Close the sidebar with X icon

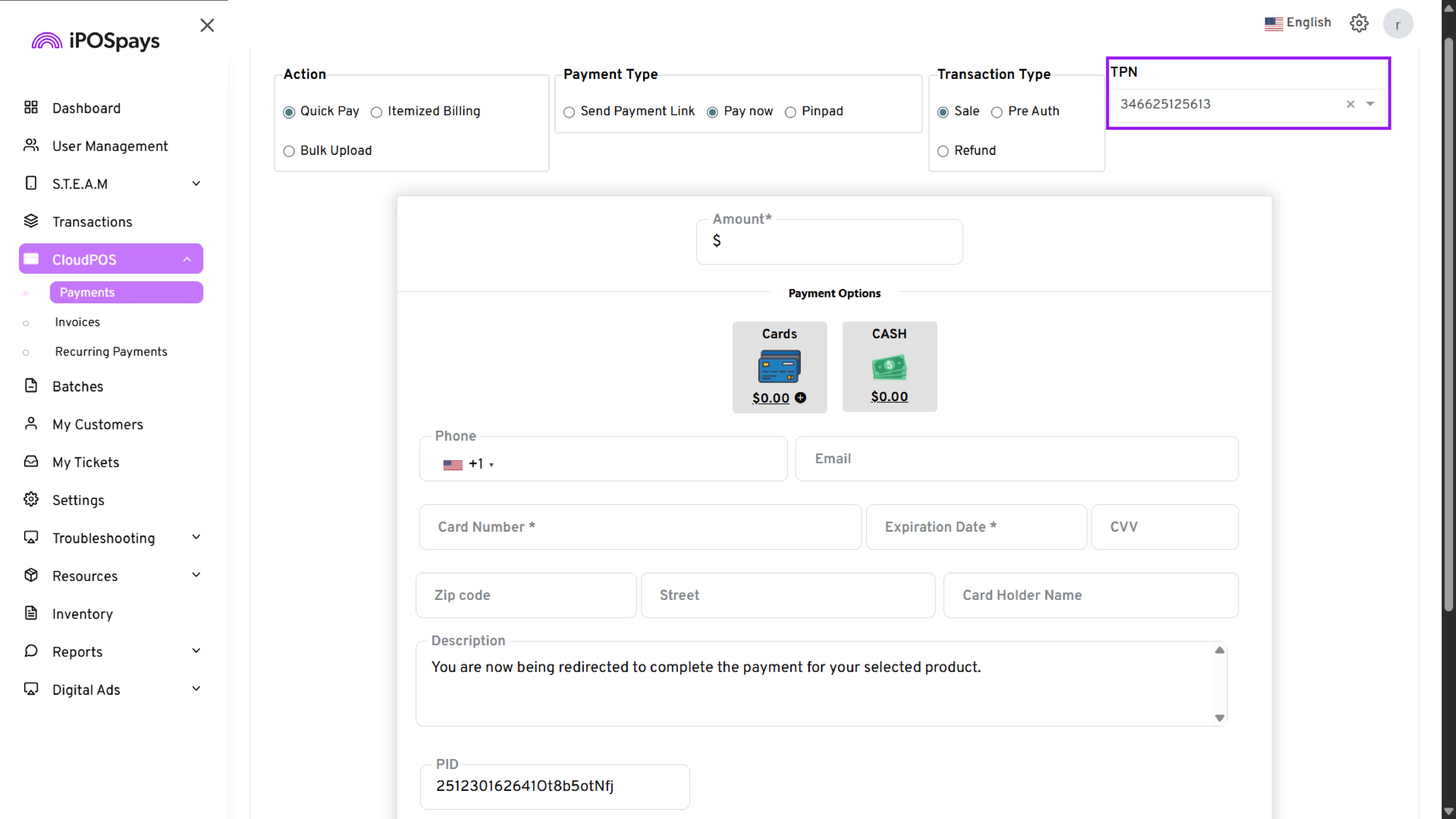click(207, 25)
